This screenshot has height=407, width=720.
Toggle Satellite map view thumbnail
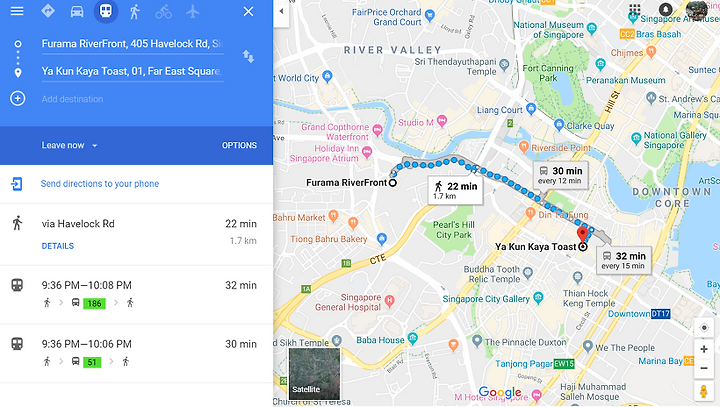pos(315,373)
